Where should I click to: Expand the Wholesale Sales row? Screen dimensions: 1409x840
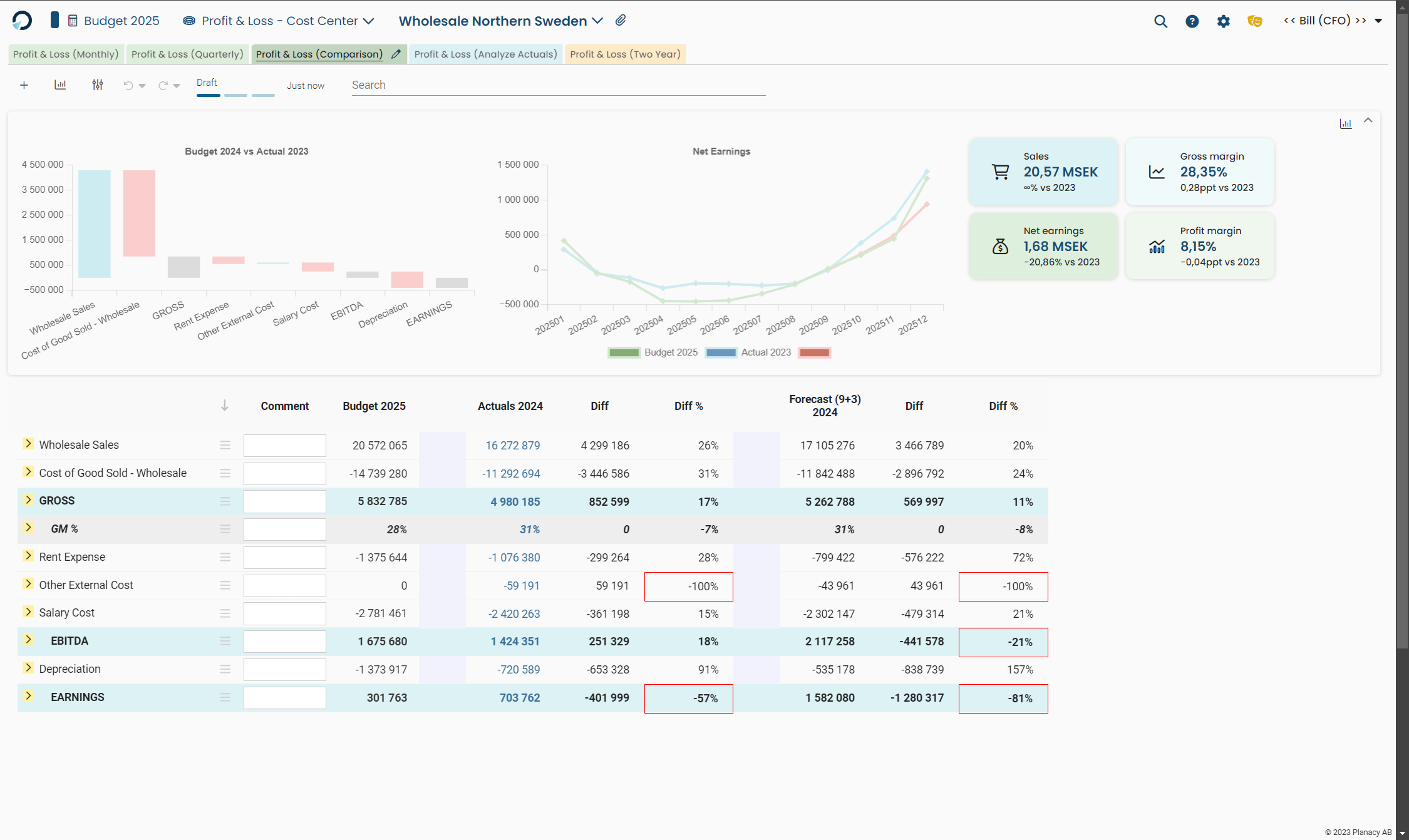coord(28,444)
